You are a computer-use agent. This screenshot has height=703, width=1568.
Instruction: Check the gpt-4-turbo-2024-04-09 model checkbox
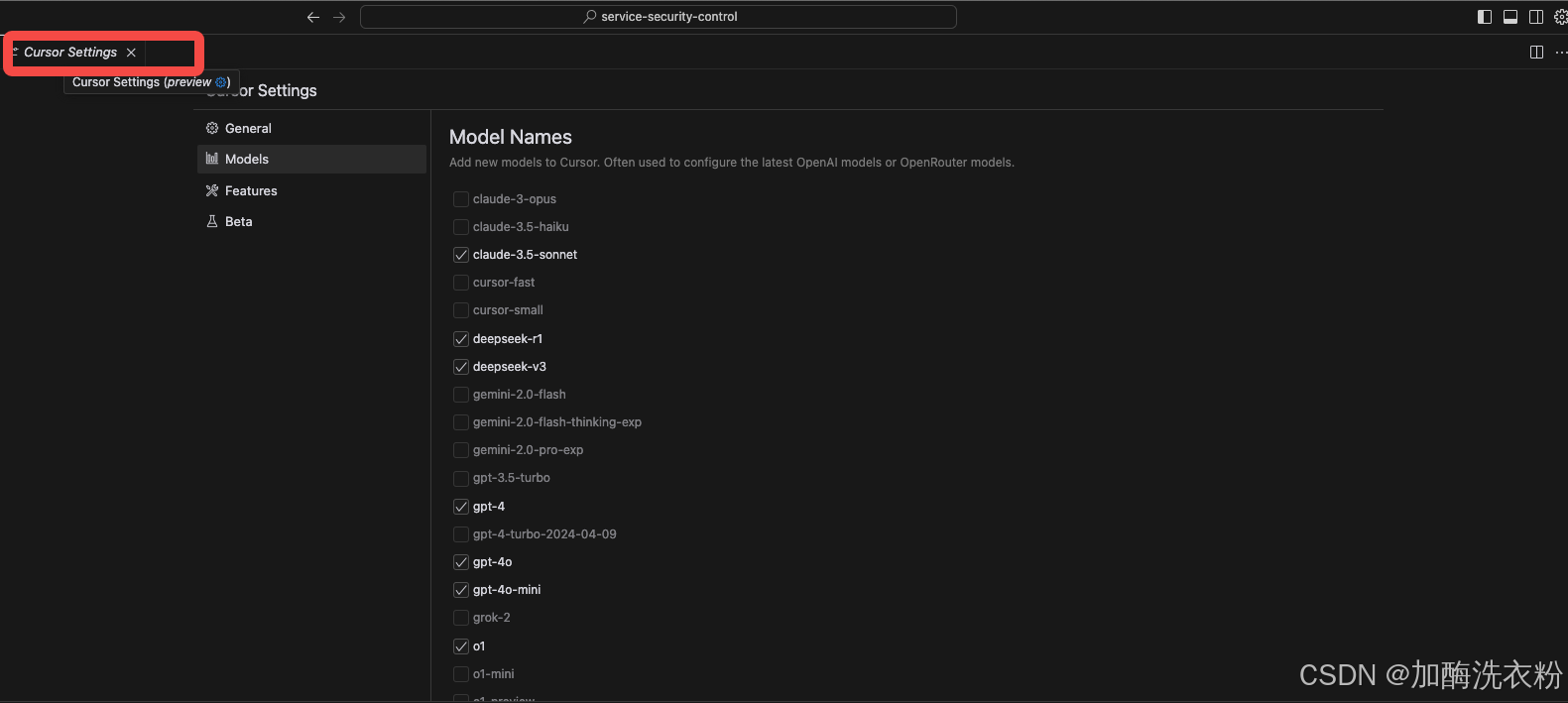(x=461, y=534)
